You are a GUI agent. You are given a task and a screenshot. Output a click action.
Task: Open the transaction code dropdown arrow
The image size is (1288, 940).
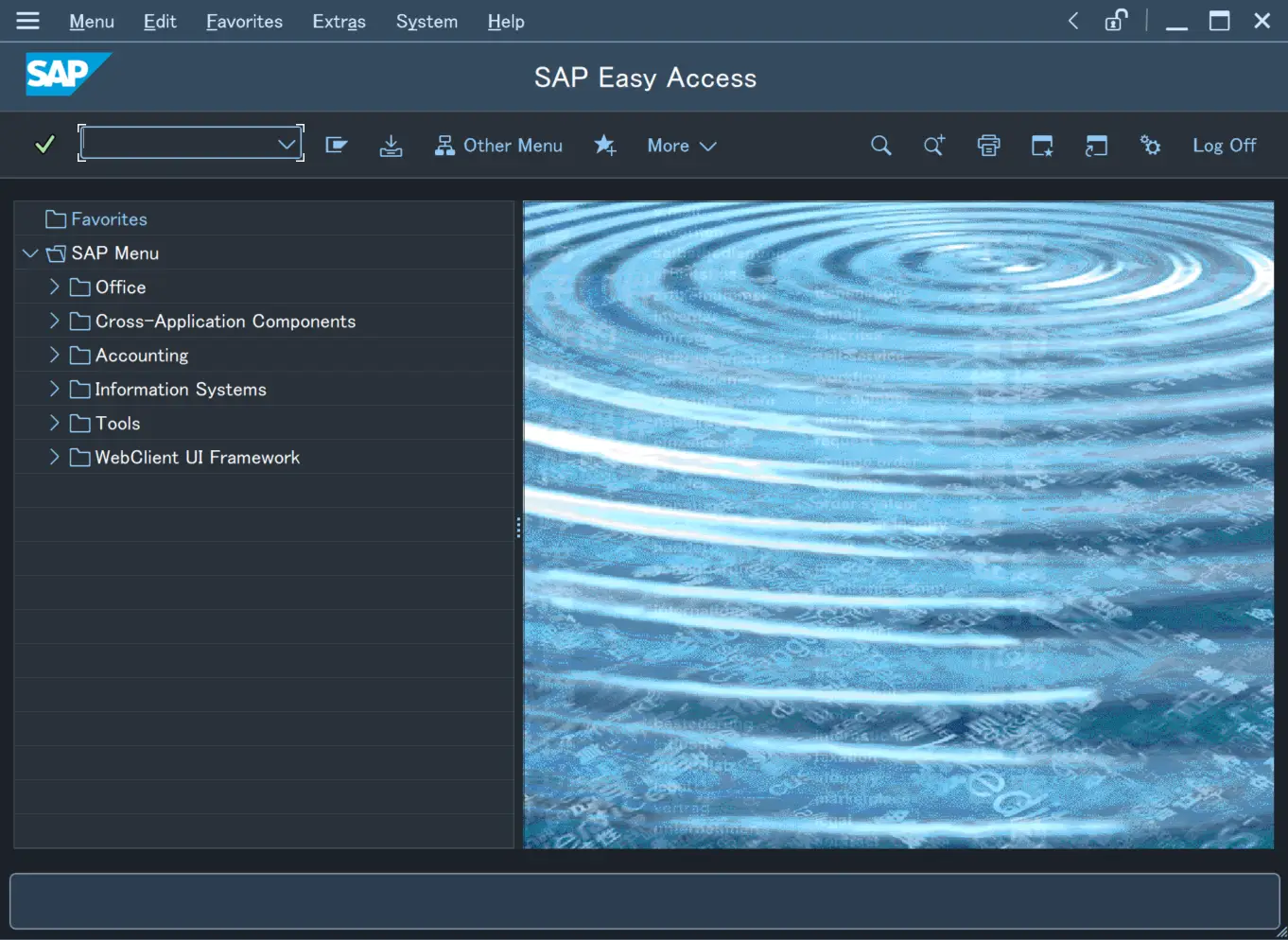coord(287,144)
